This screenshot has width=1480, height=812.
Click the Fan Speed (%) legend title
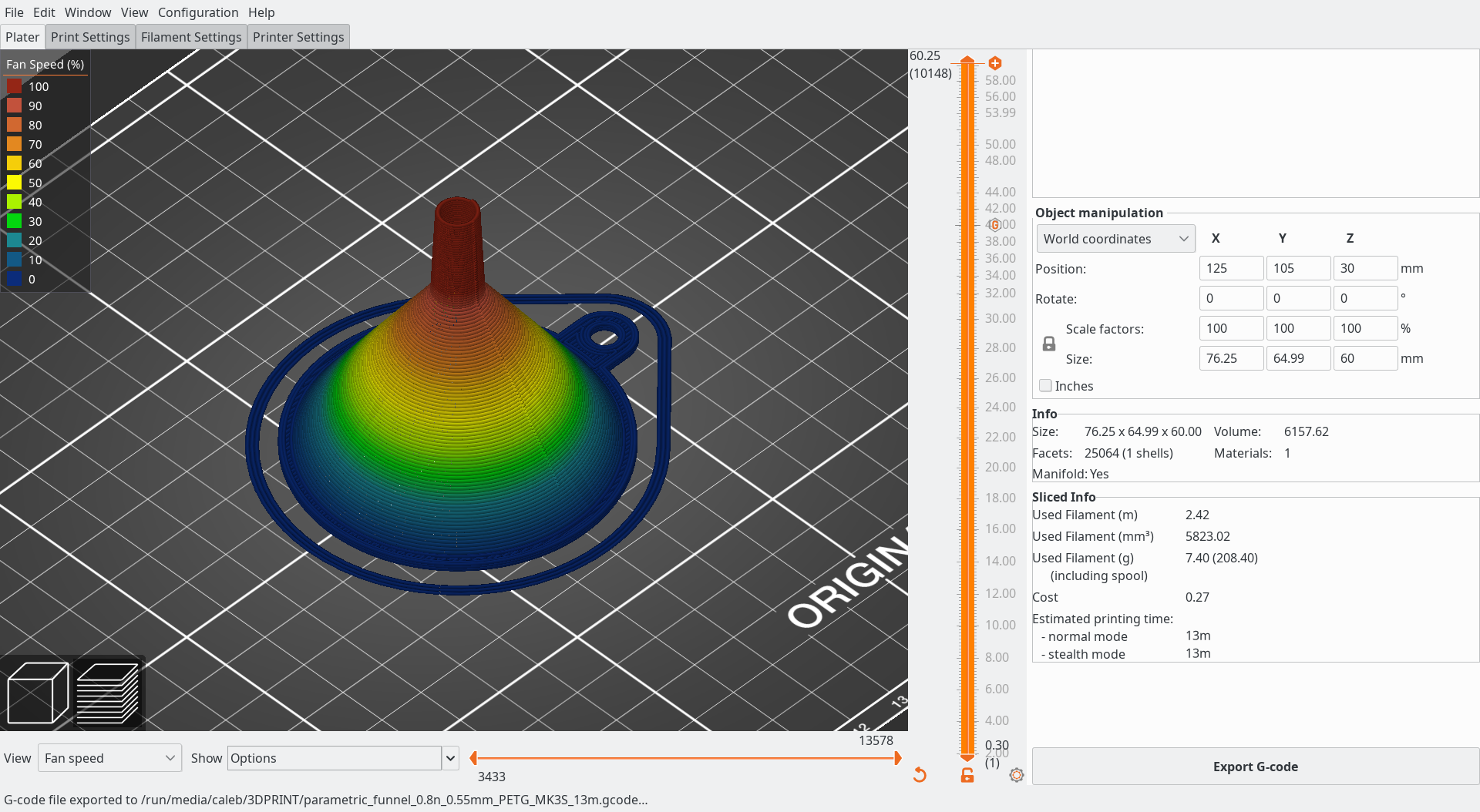[x=45, y=65]
